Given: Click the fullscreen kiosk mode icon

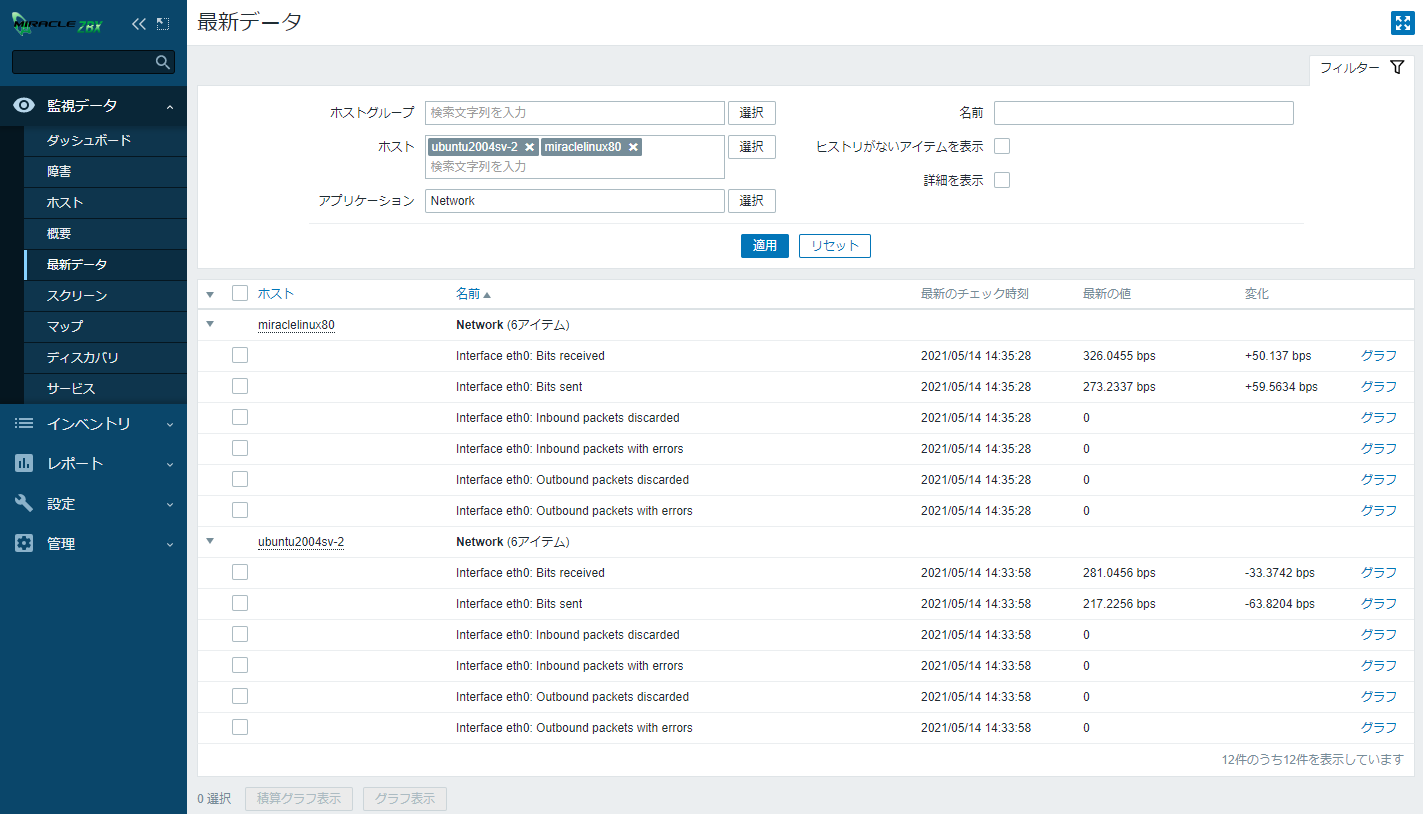Looking at the screenshot, I should pos(1402,23).
